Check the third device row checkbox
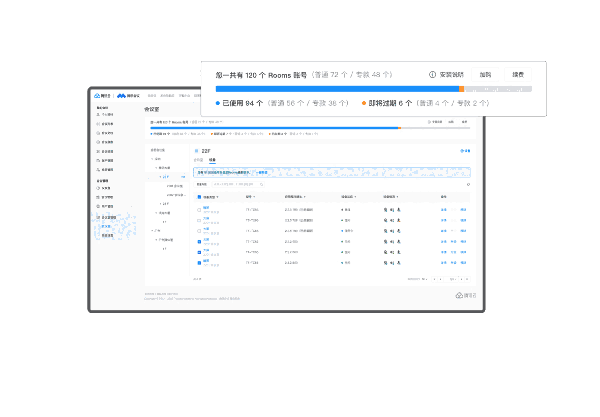 (x=199, y=231)
